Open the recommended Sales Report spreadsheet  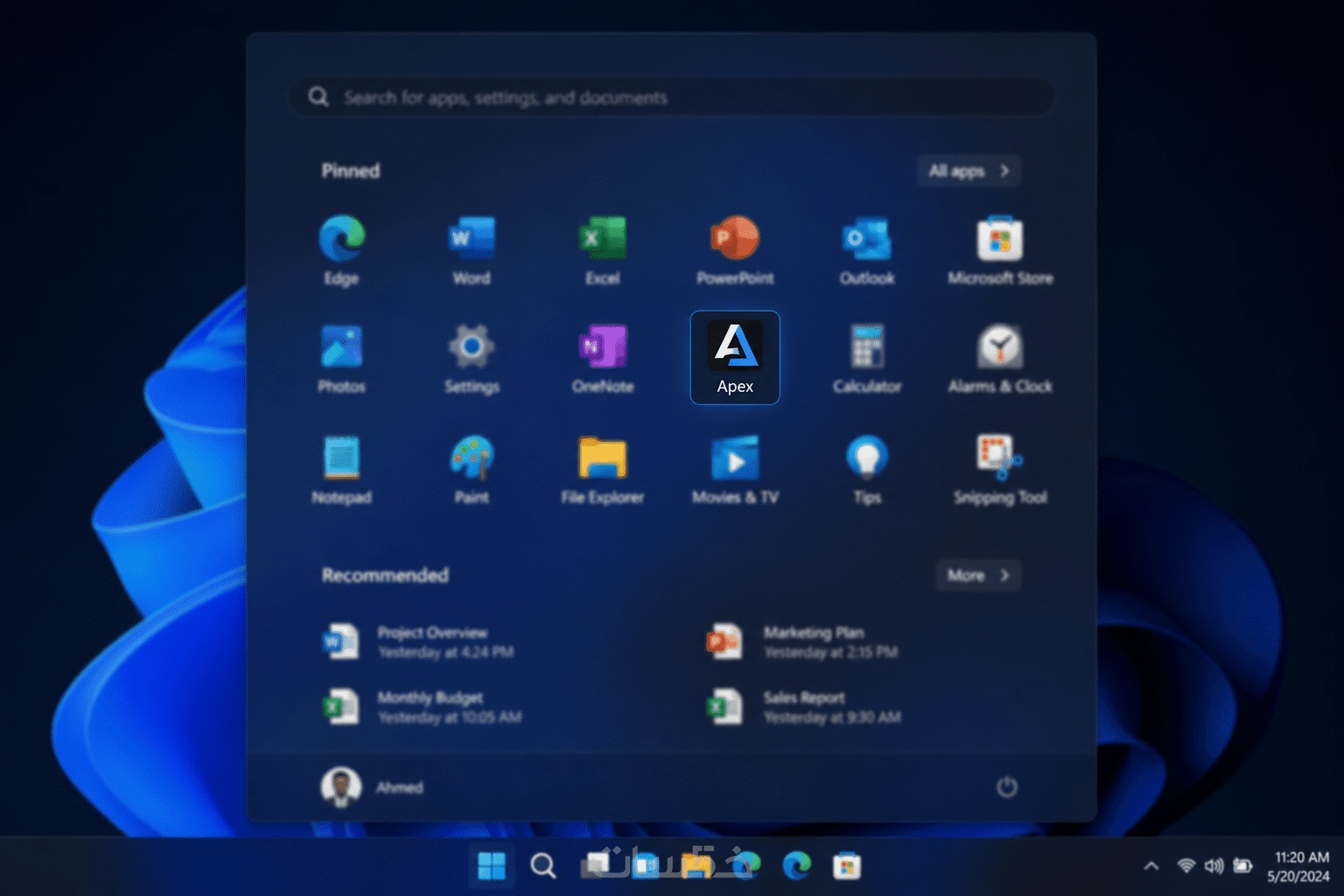(x=803, y=707)
